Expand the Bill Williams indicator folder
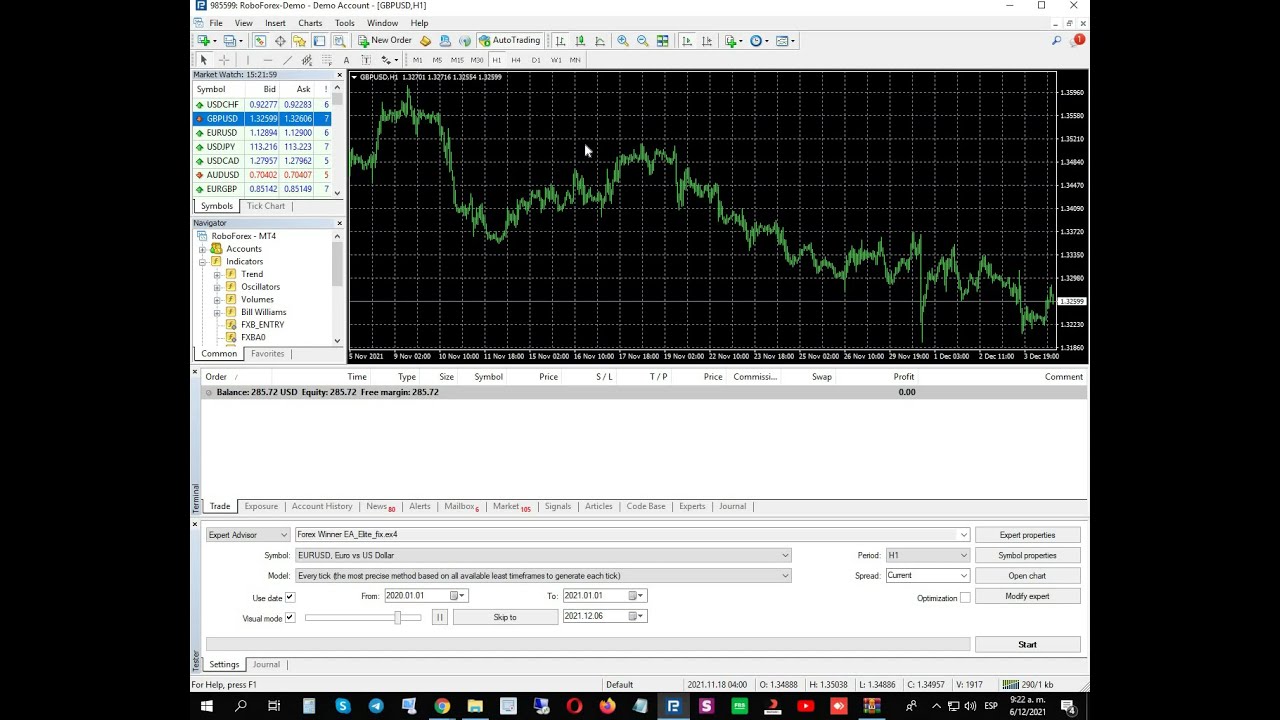Screen dimensions: 1280x720 click(217, 312)
